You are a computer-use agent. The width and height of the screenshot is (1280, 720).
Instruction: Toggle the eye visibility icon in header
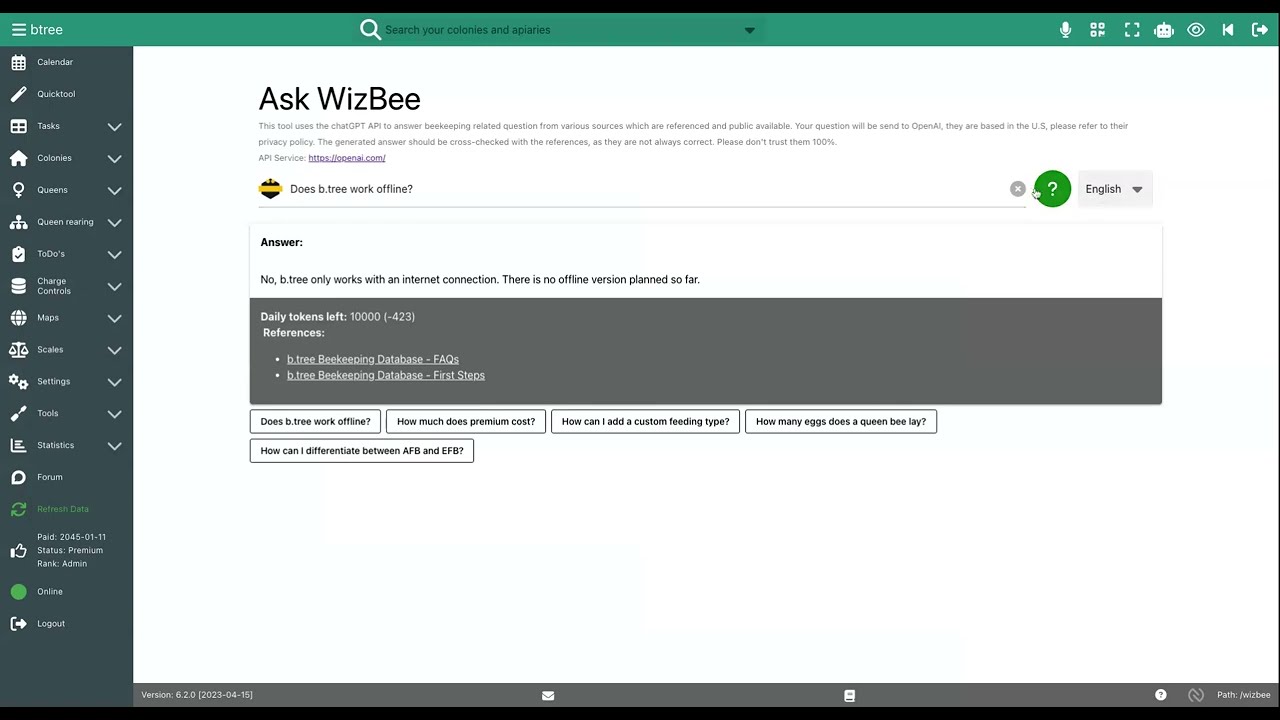click(1196, 30)
